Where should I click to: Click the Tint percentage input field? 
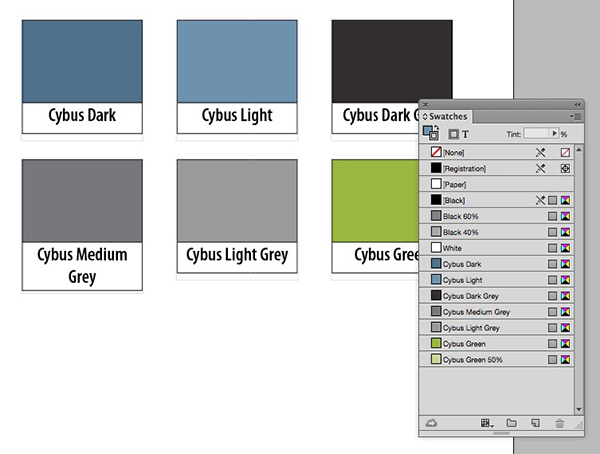pyautogui.click(x=537, y=134)
